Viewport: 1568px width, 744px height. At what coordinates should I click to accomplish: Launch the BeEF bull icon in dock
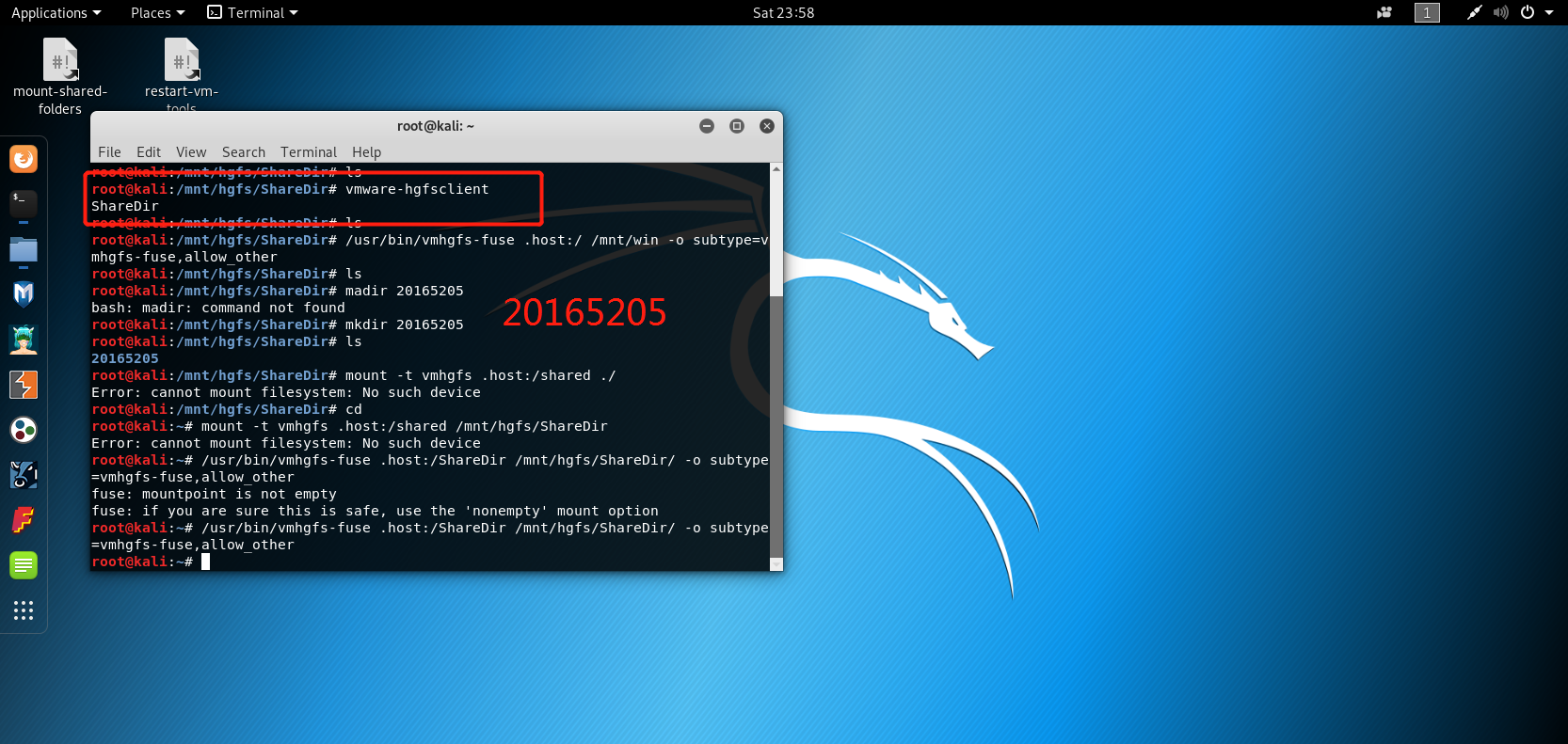tap(24, 475)
